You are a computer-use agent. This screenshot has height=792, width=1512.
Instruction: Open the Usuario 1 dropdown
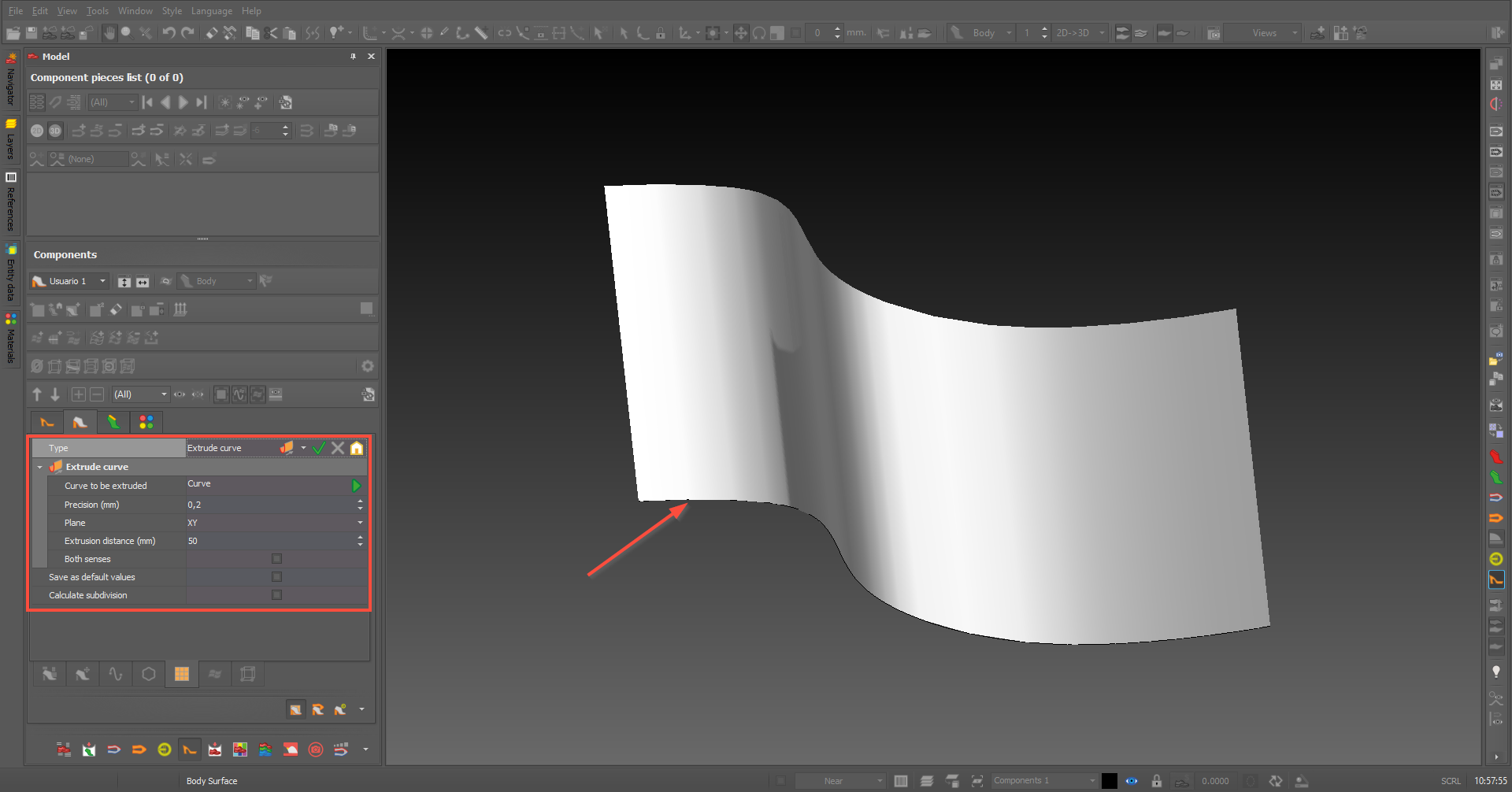(x=69, y=281)
